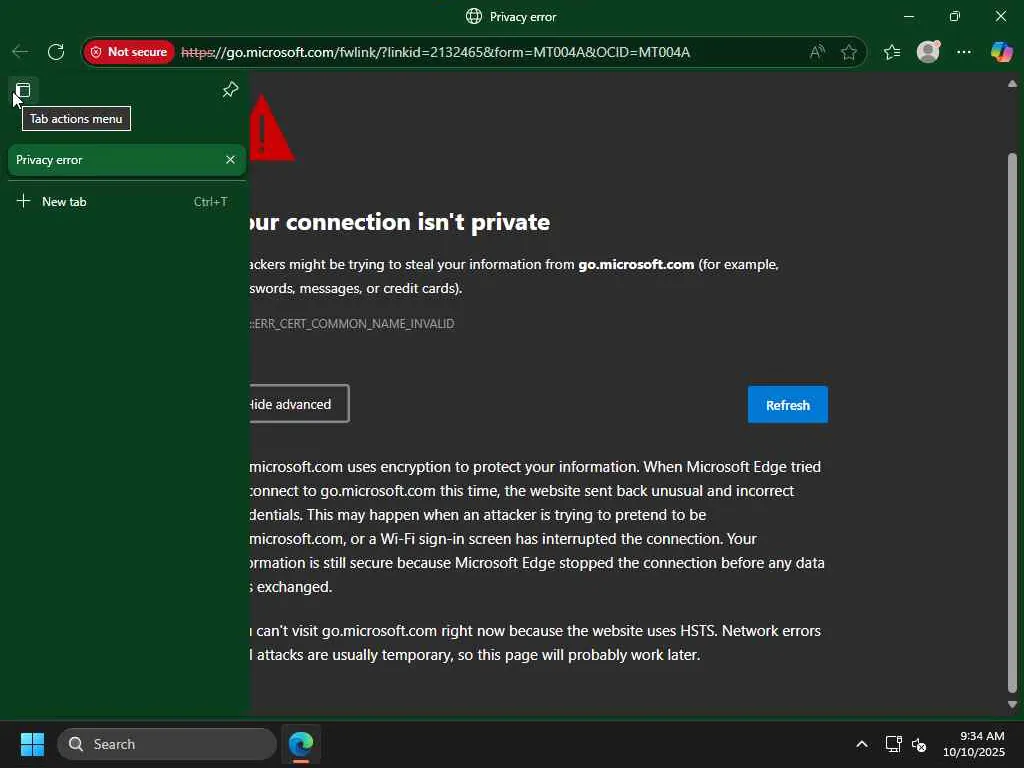Screen dimensions: 1024x768
Task: Restore down the Edge window
Action: coord(955,16)
